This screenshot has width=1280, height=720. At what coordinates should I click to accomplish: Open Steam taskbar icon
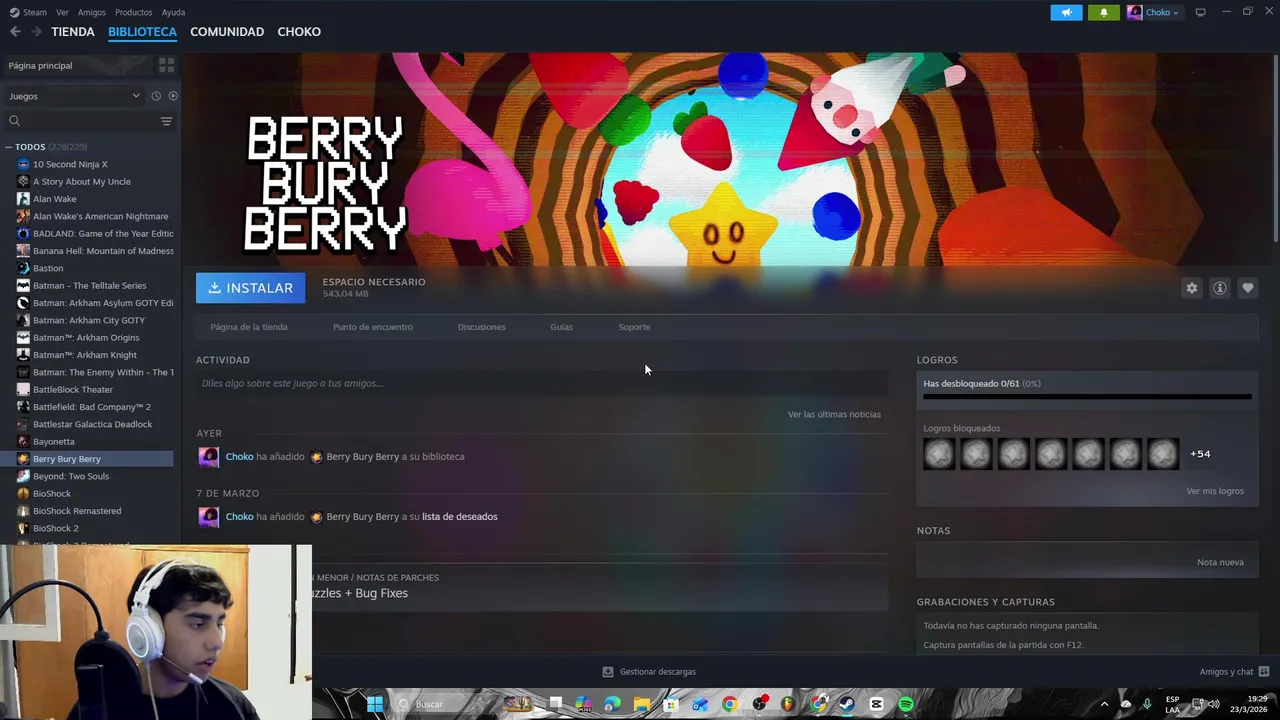[847, 704]
